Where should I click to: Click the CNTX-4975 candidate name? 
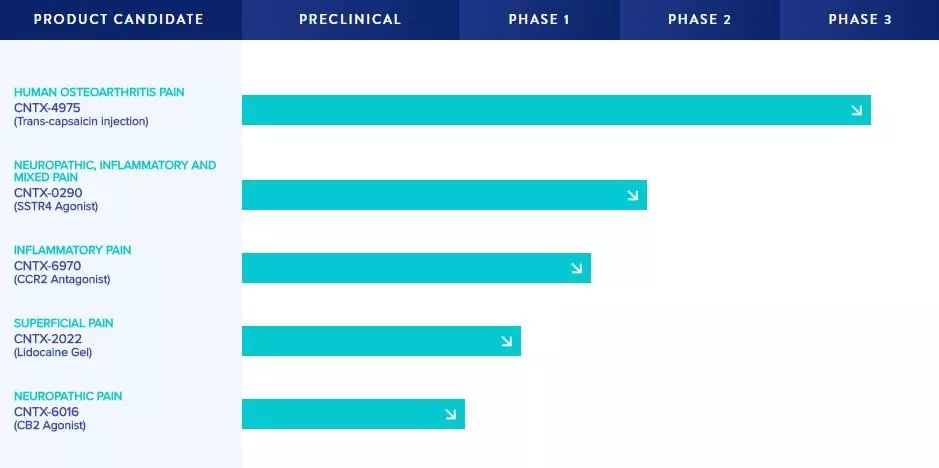47,107
